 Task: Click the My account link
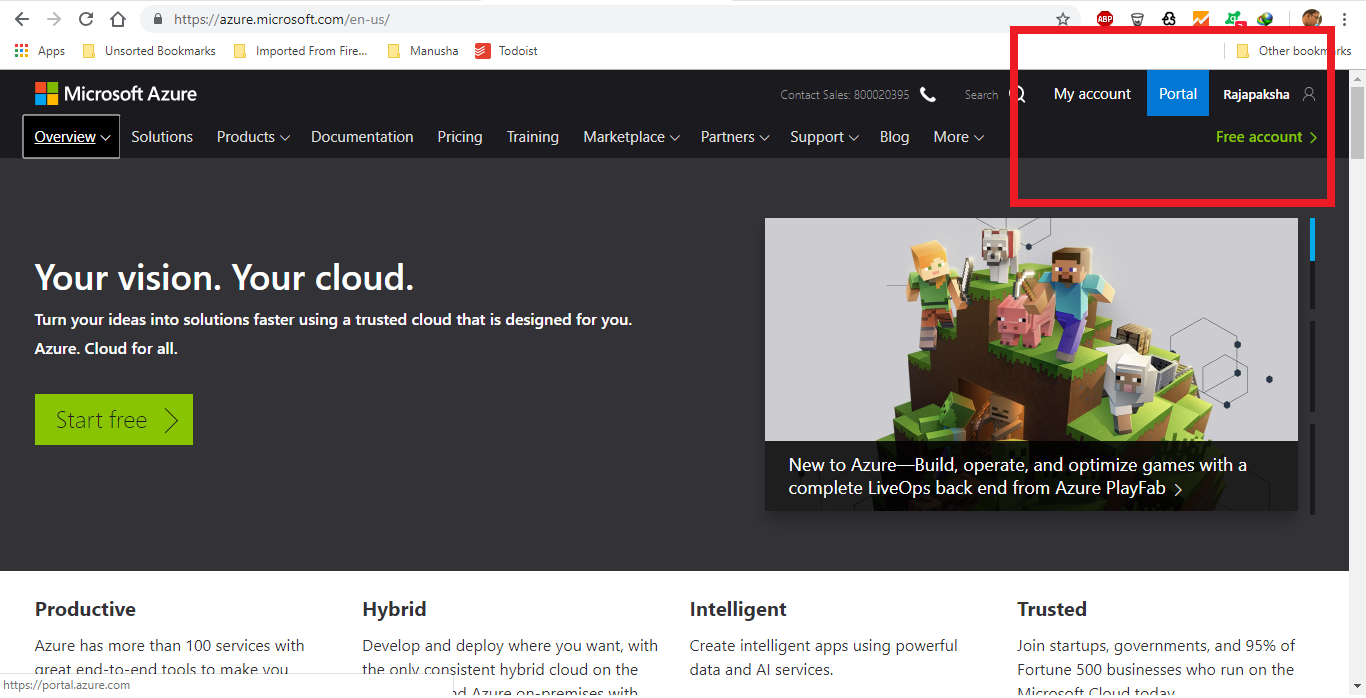1092,94
